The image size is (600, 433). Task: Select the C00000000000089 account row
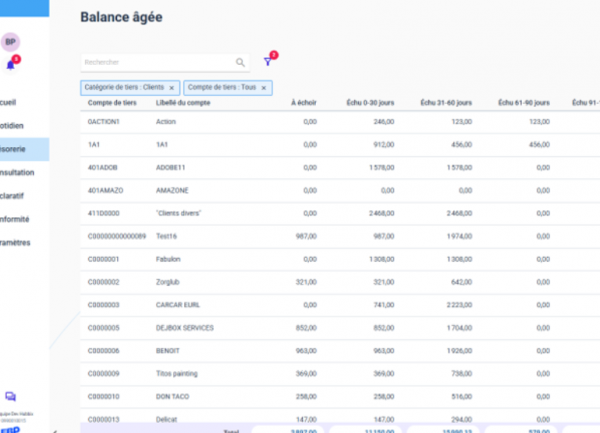(x=340, y=236)
